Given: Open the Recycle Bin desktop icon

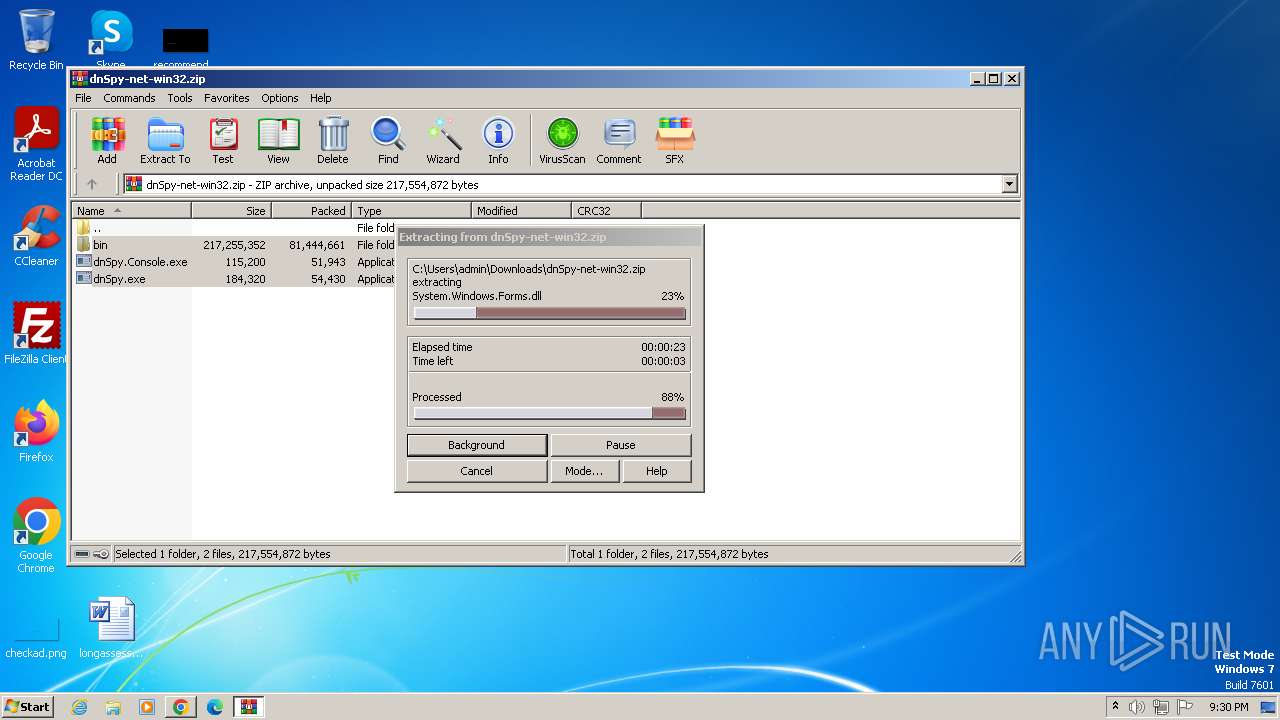Looking at the screenshot, I should tap(36, 40).
